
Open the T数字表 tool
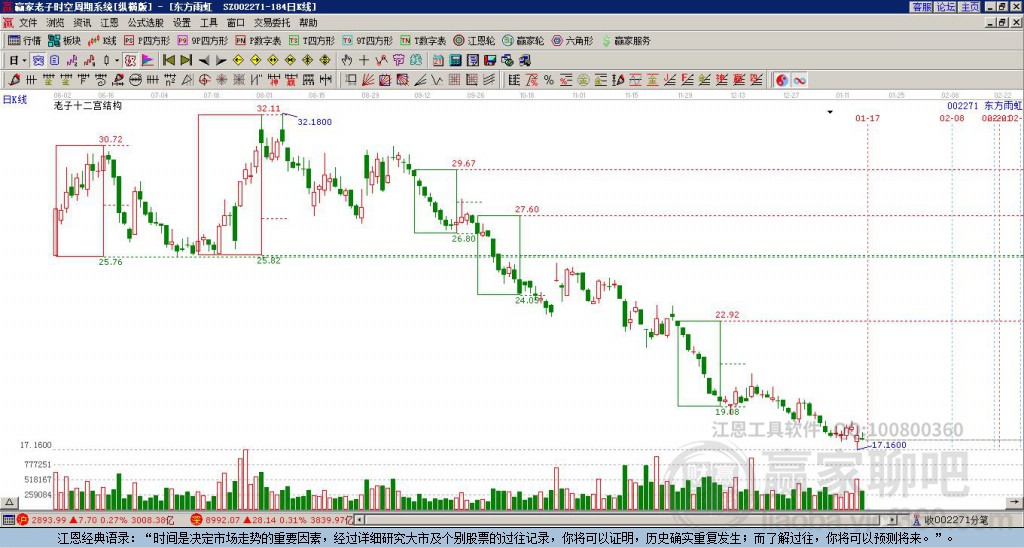tap(423, 40)
